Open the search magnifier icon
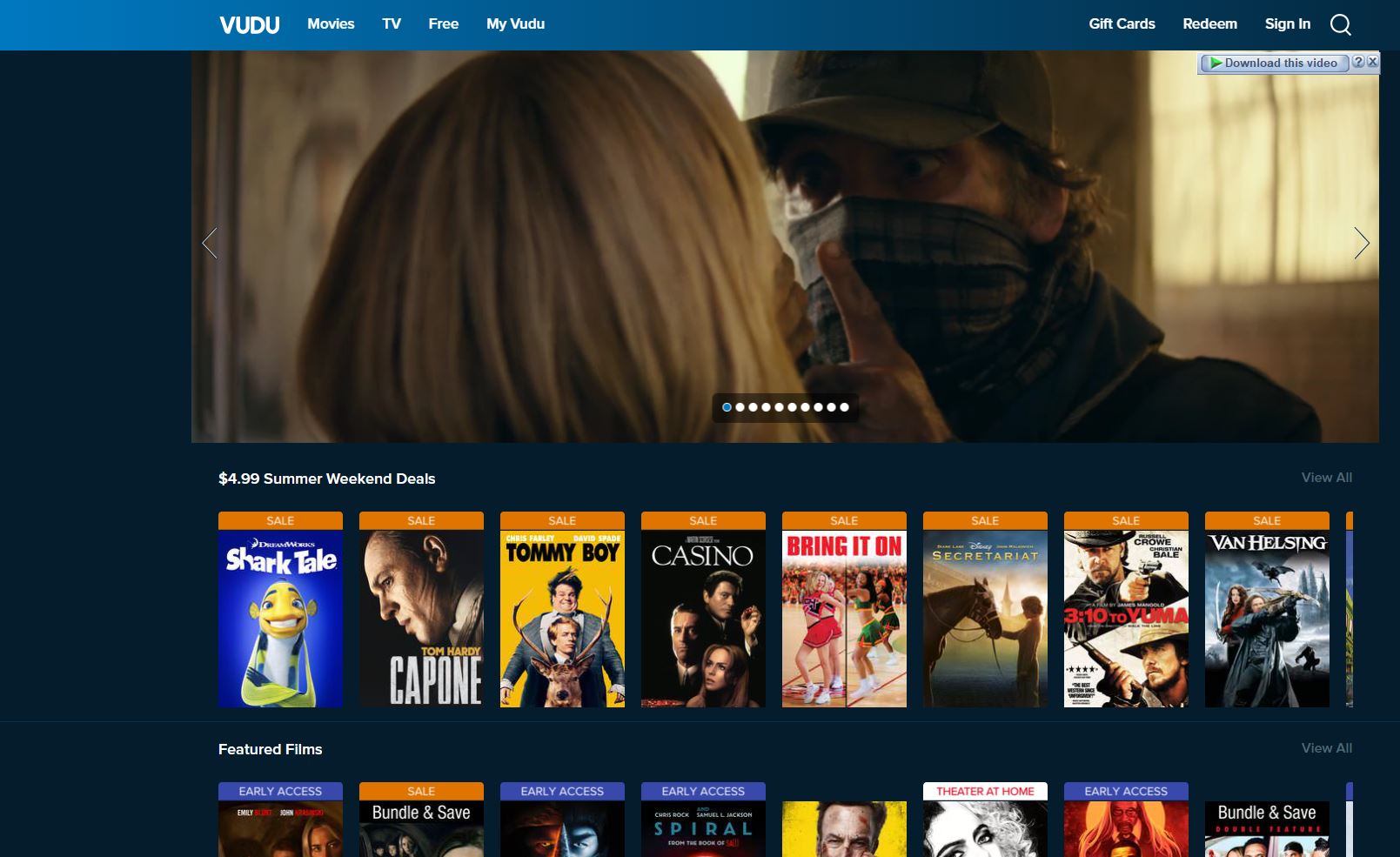Screen dimensions: 1400x857 [1340, 24]
